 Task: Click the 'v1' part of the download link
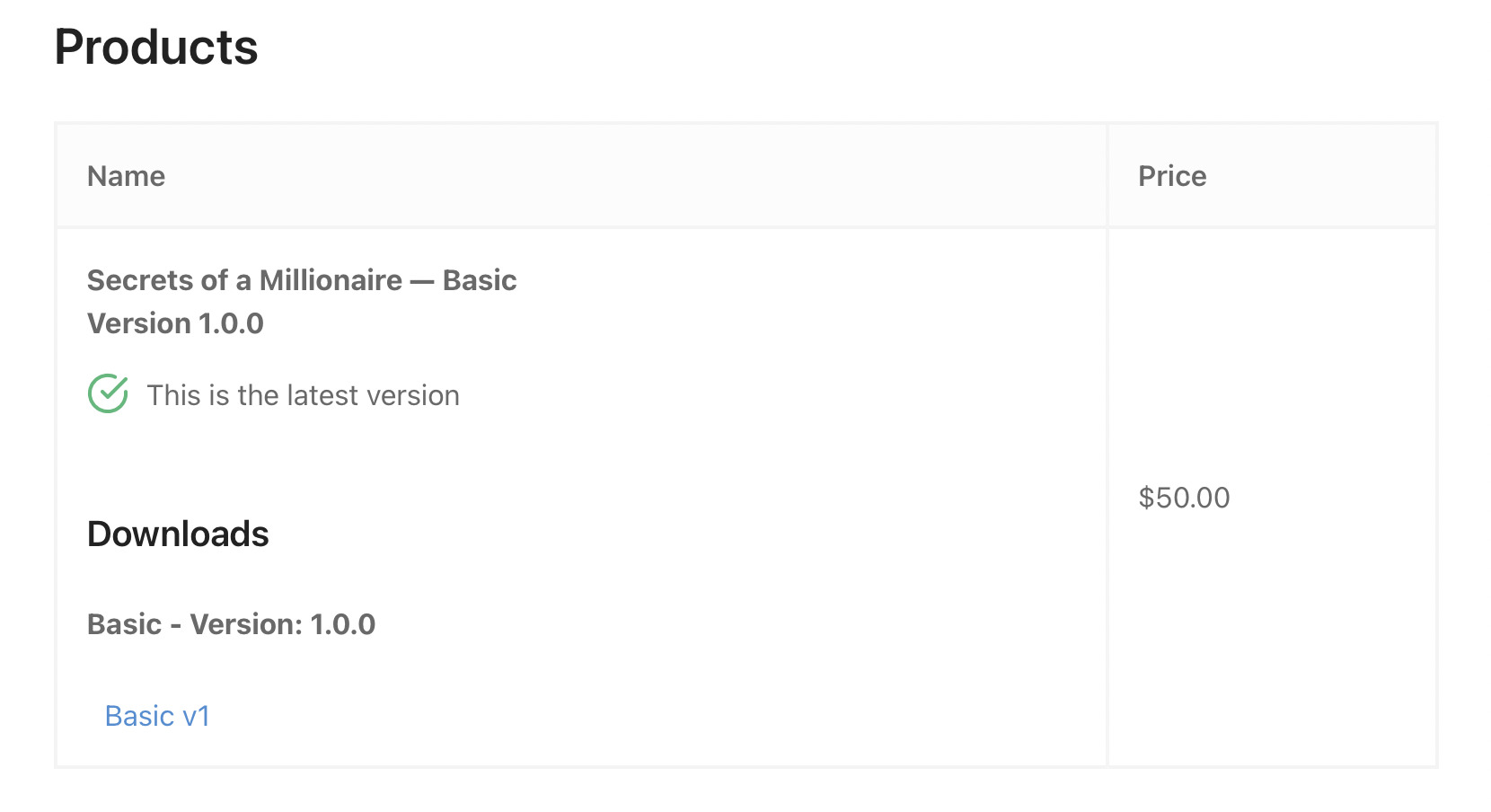(196, 716)
